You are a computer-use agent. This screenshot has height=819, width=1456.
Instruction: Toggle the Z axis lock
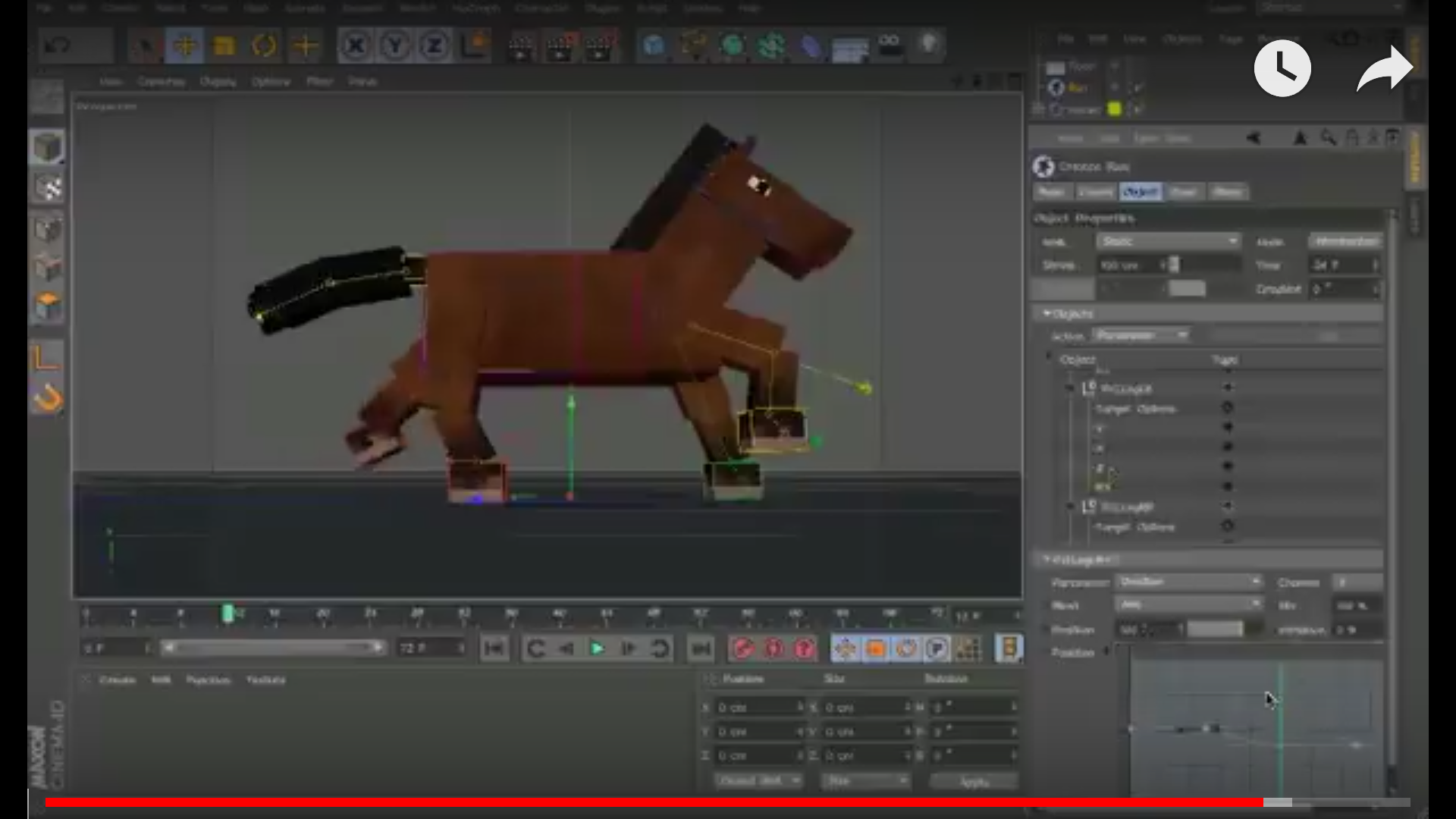point(435,46)
